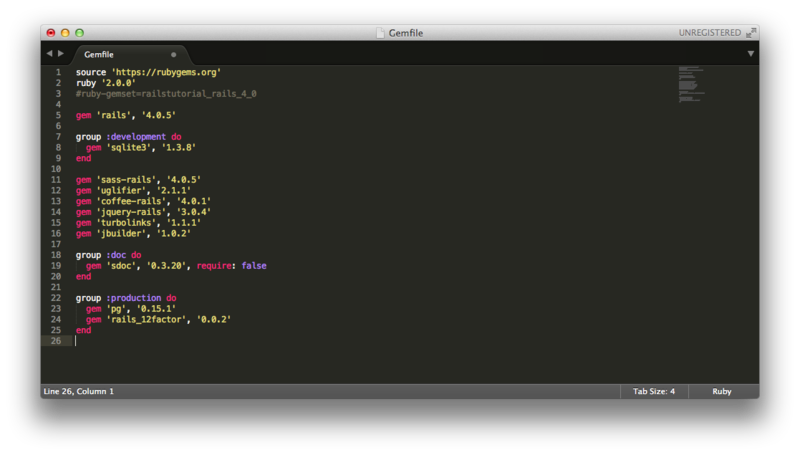Screen dimensions: 800x455
Task: Click the #ruby-gemset comment line
Action: point(166,94)
